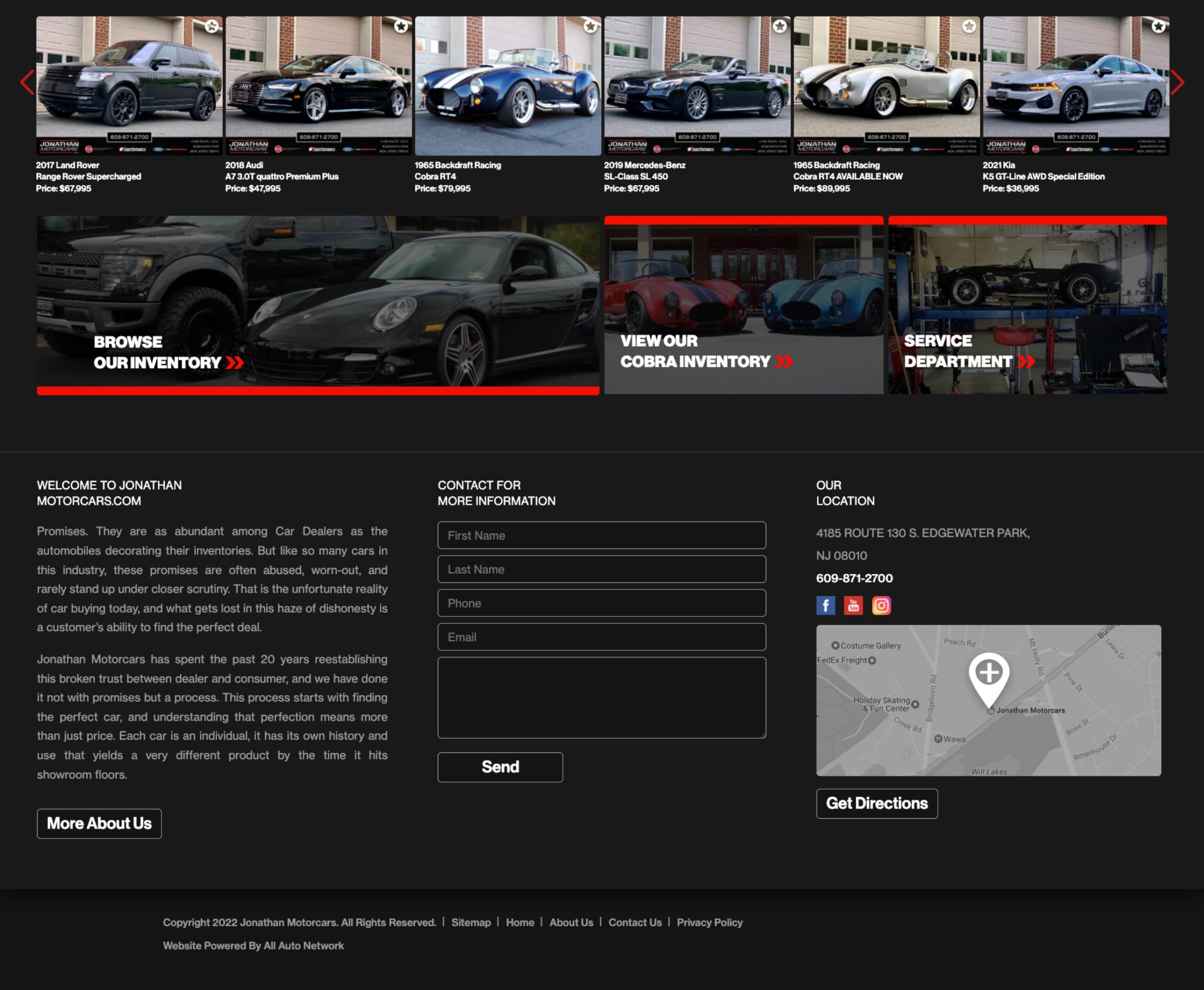Open the About Us footer link
This screenshot has width=1204, height=990.
pyautogui.click(x=571, y=923)
